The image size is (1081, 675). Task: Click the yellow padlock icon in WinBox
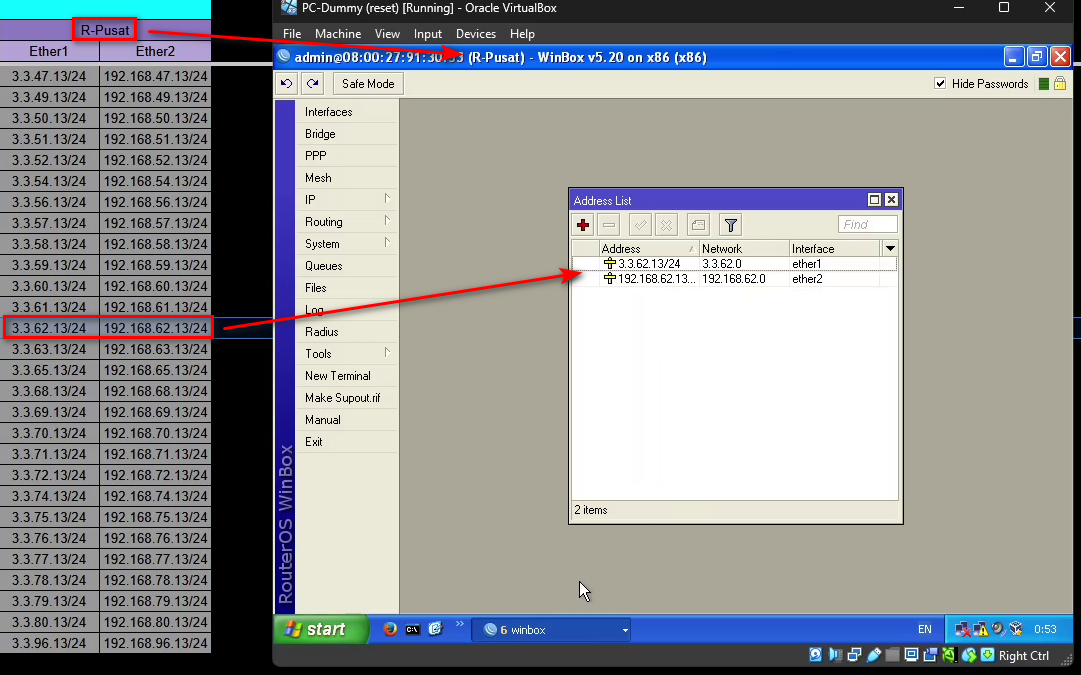[1060, 83]
